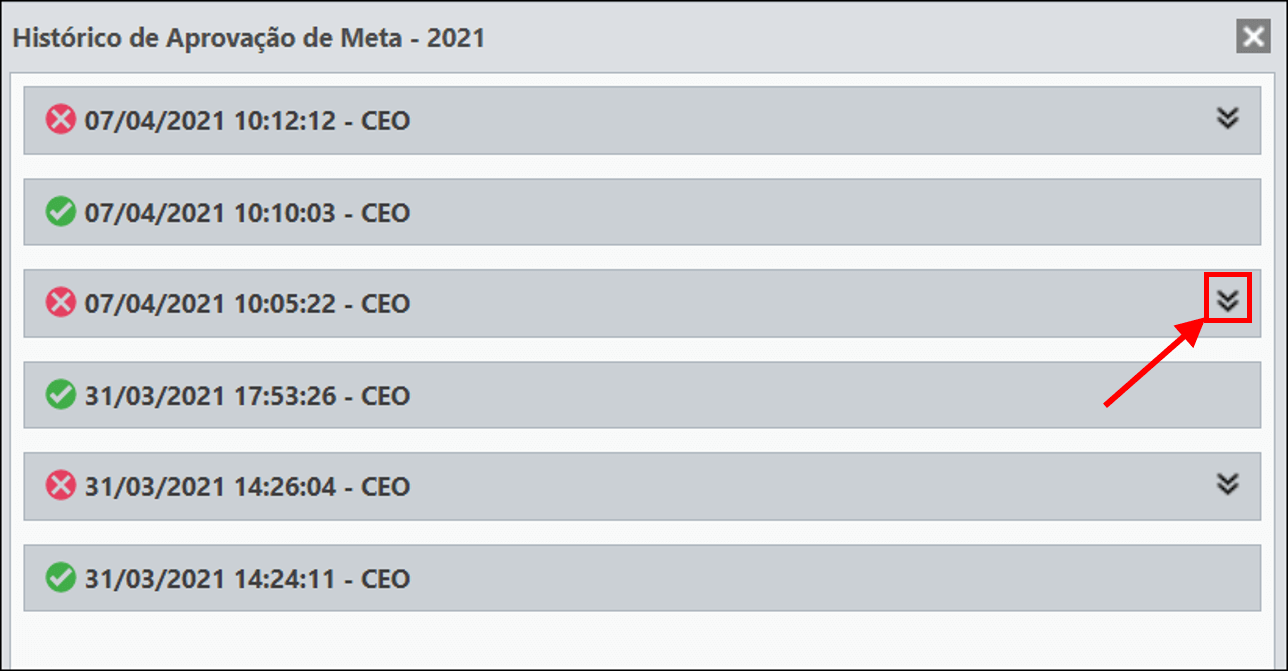Viewport: 1288px width, 671px height.
Task: Close the Histórico de Aprovação de Meta dialog
Action: (1252, 38)
